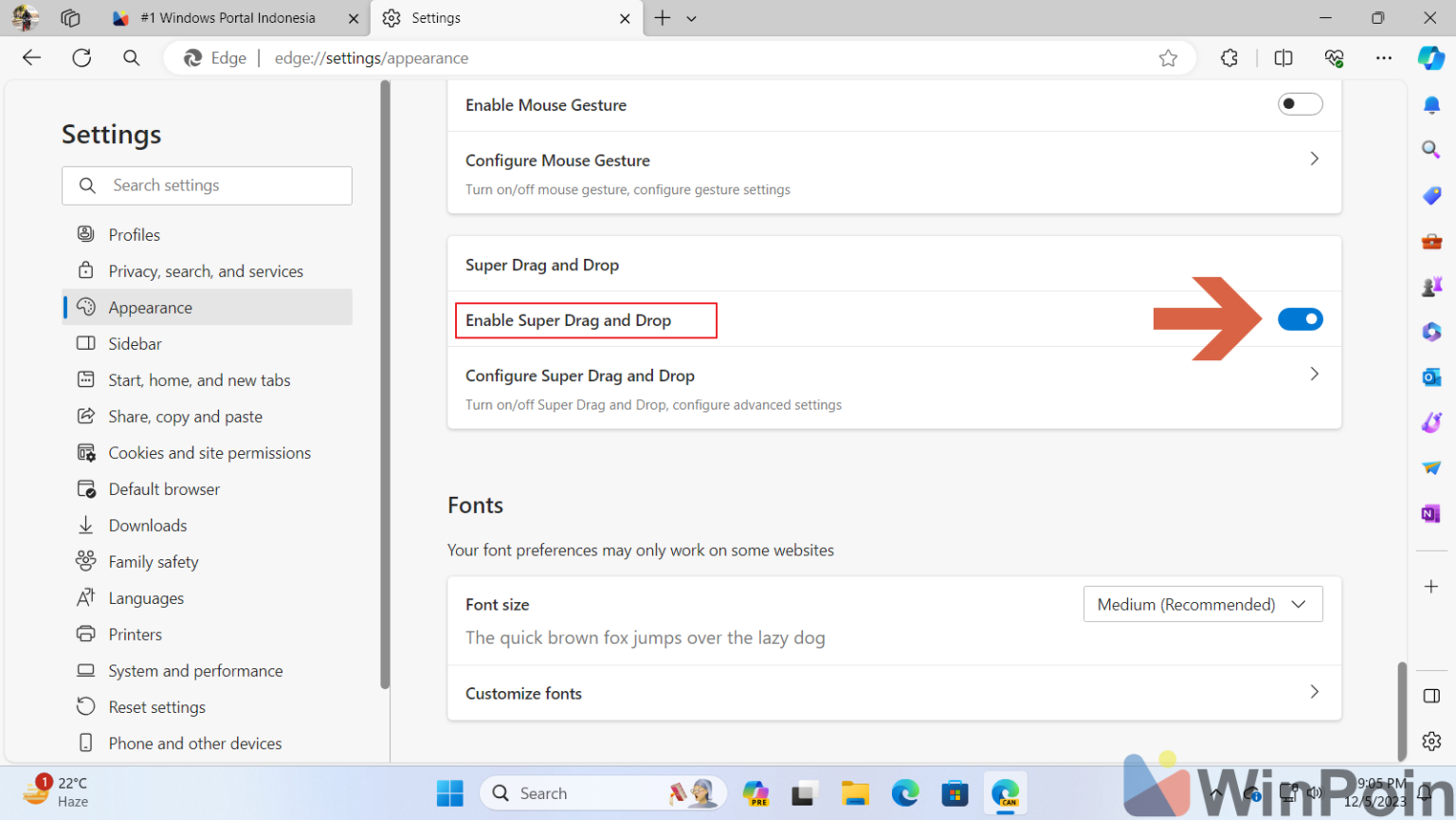Open the Font size dropdown
Viewport: 1456px width, 820px height.
click(x=1202, y=604)
